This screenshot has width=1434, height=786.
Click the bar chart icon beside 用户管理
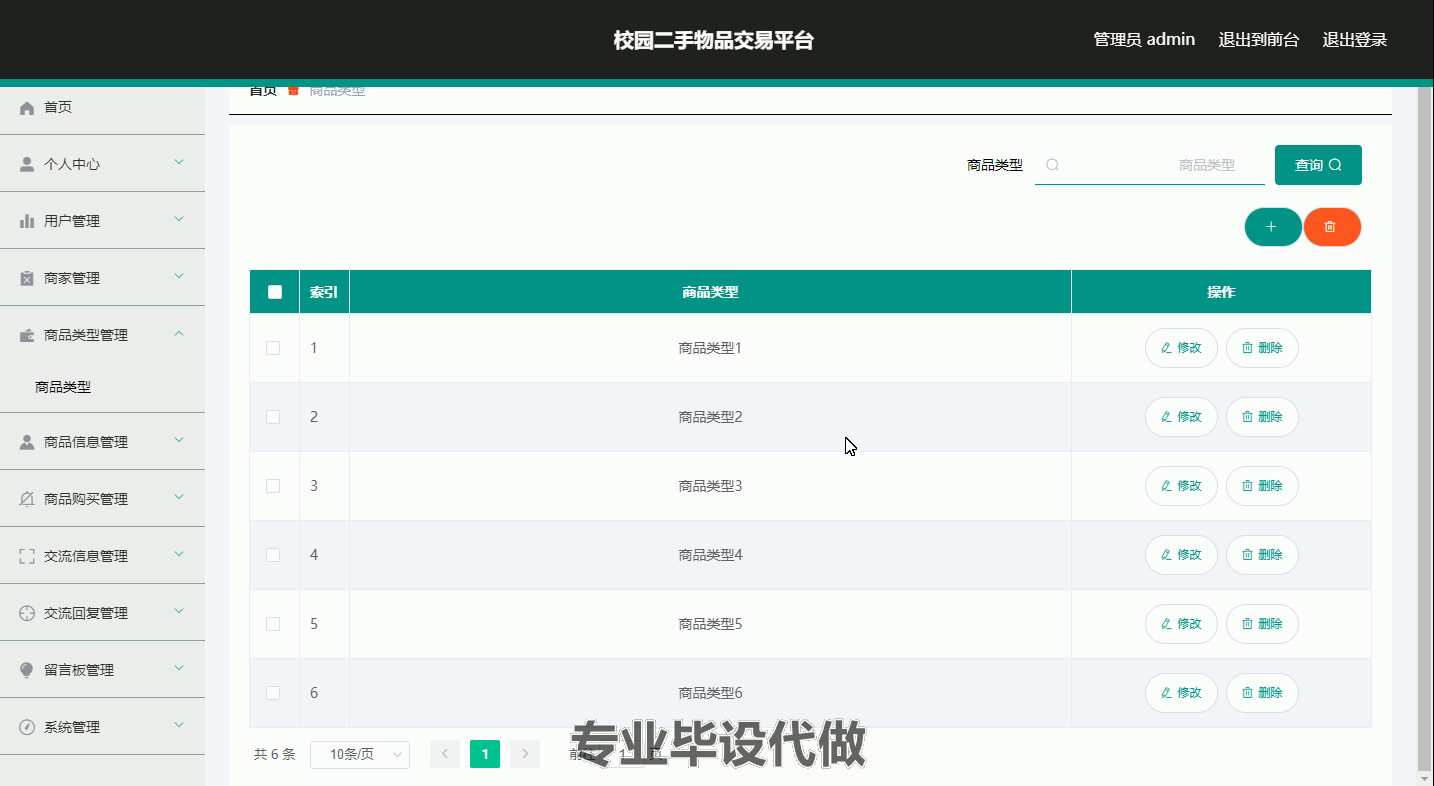pos(27,221)
